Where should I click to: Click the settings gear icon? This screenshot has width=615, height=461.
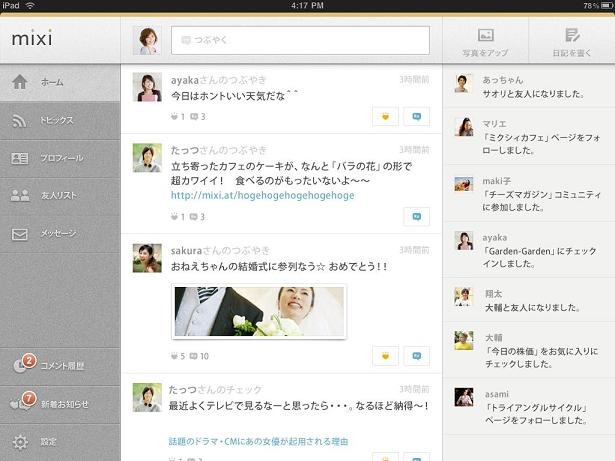point(20,442)
